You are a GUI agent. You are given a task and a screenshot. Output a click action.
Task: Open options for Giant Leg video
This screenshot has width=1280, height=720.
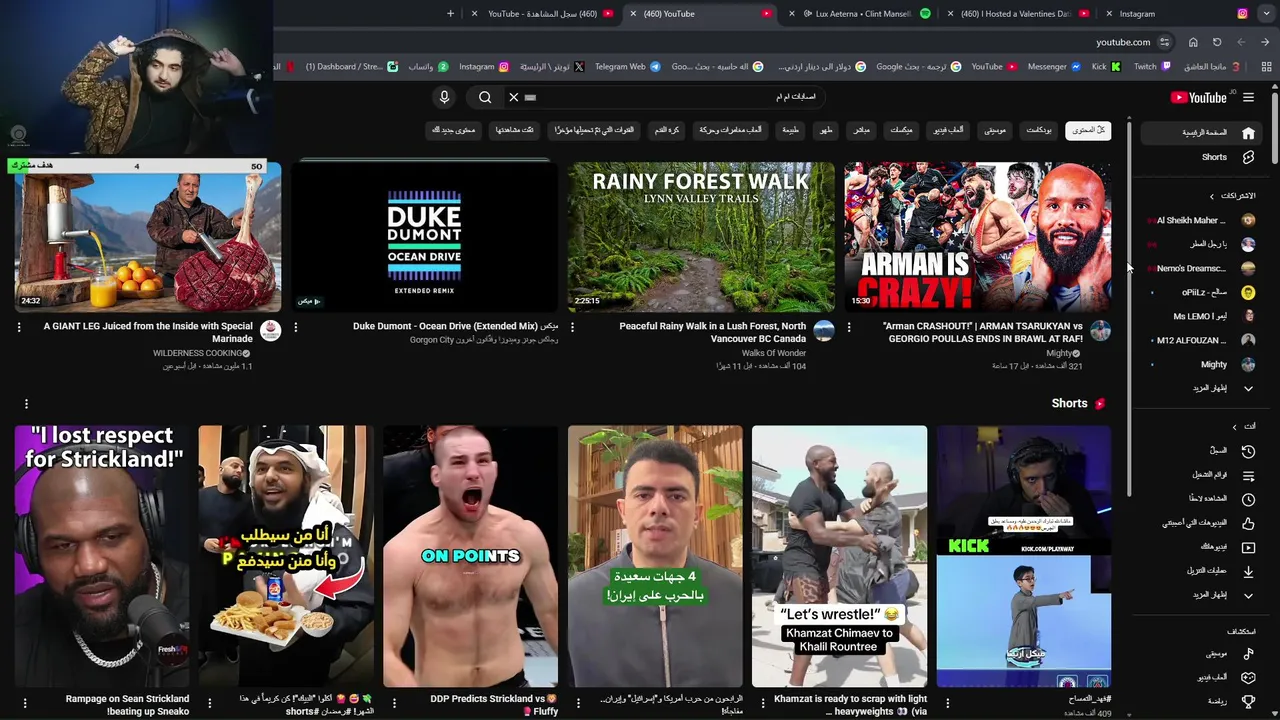click(x=18, y=327)
